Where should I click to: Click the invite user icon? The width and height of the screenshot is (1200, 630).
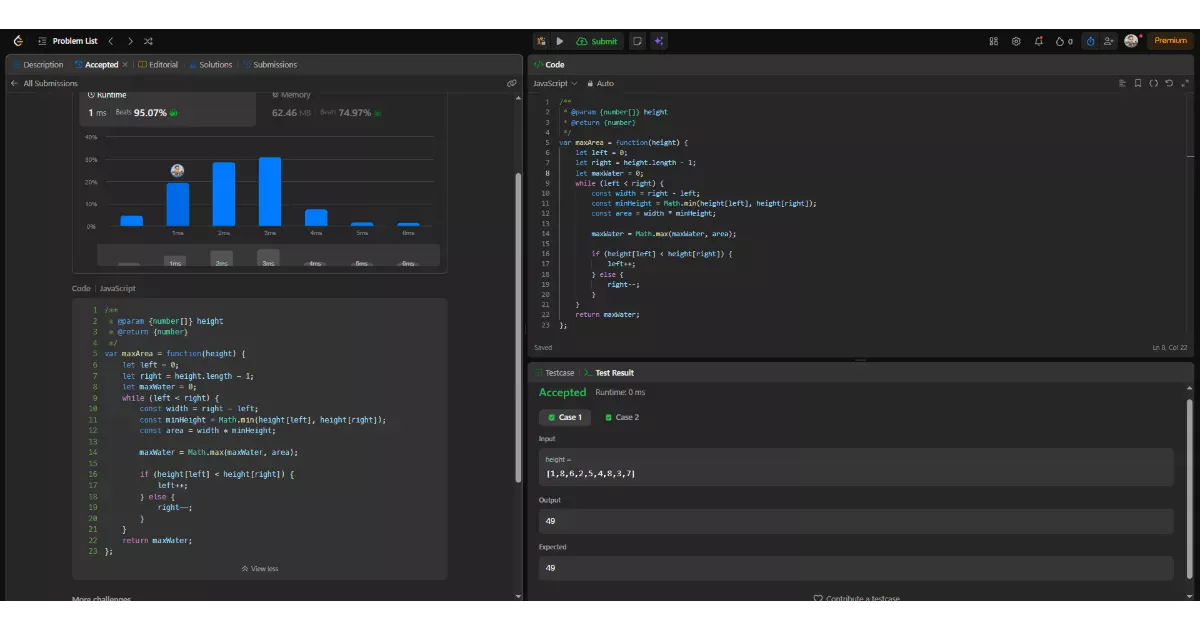1109,41
